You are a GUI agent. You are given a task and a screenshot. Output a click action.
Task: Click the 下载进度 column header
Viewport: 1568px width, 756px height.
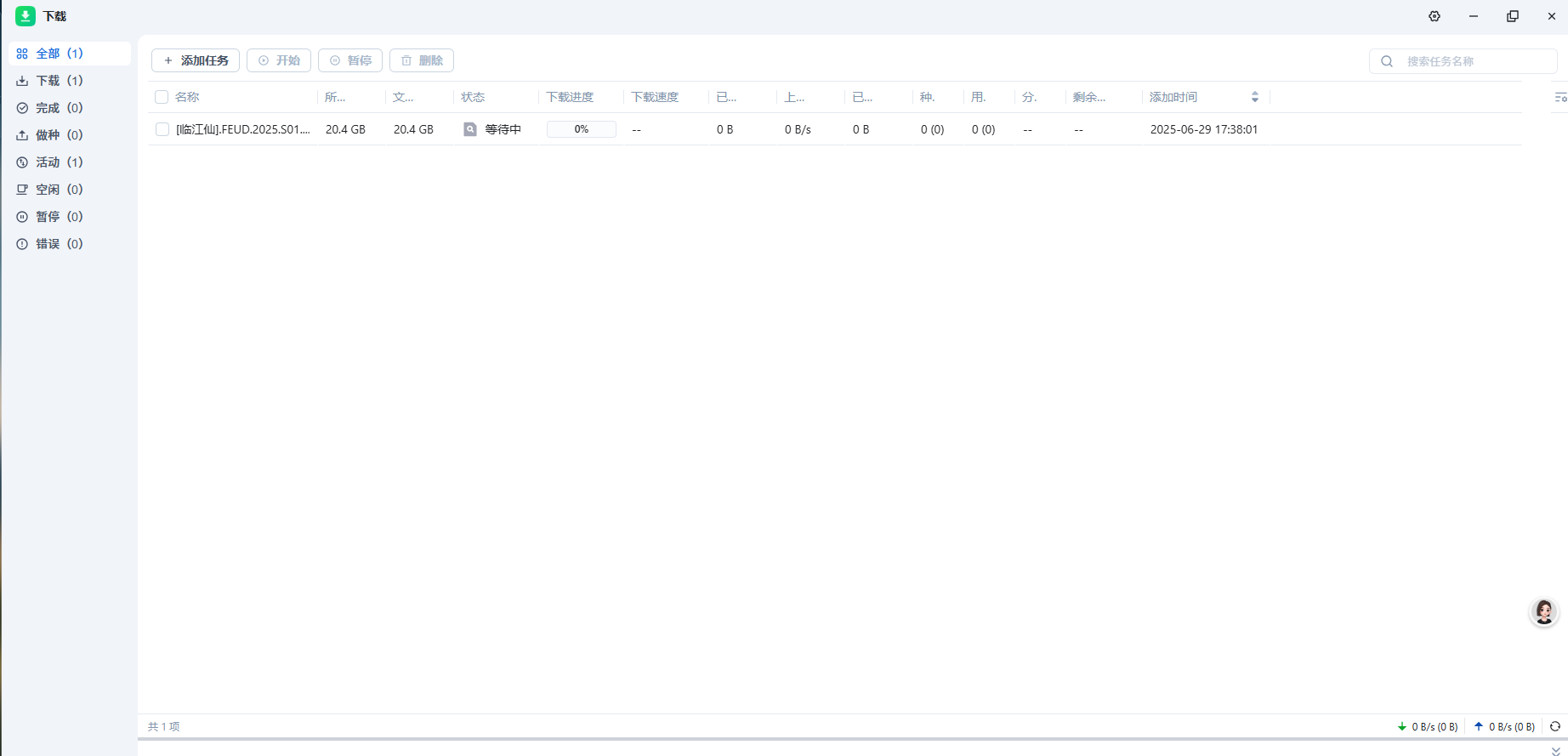(x=570, y=97)
